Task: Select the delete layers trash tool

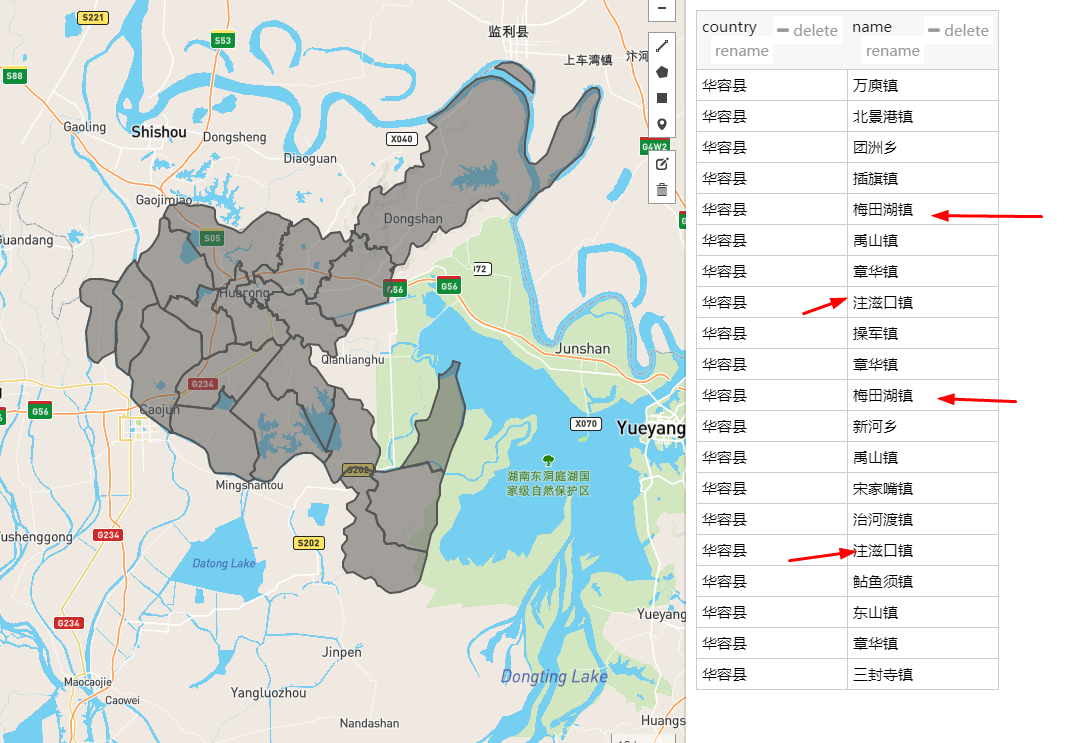Action: tap(661, 190)
